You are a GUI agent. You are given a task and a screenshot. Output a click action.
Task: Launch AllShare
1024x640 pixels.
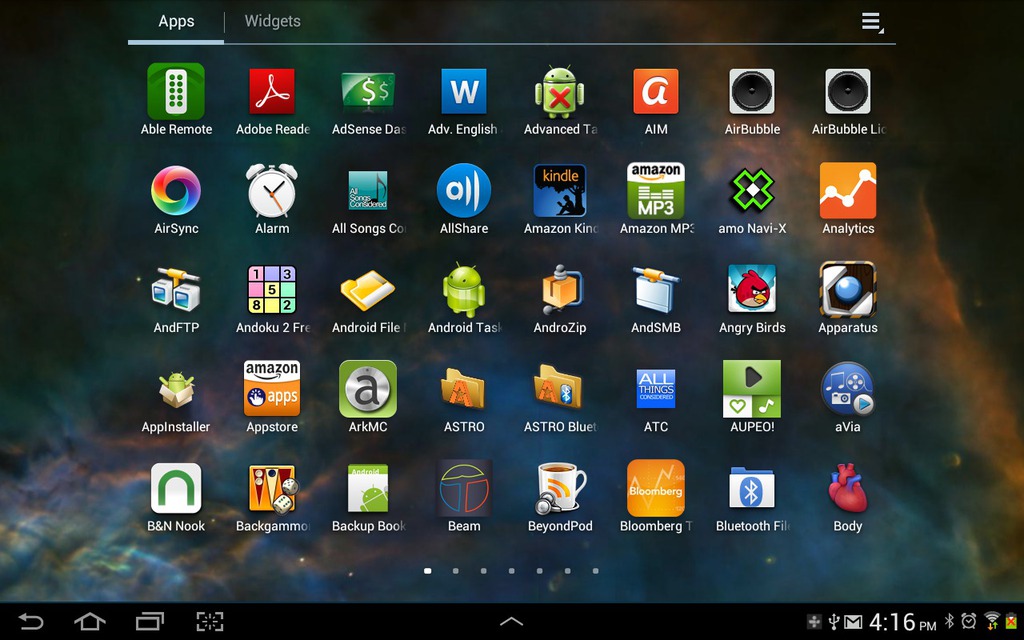click(x=464, y=191)
